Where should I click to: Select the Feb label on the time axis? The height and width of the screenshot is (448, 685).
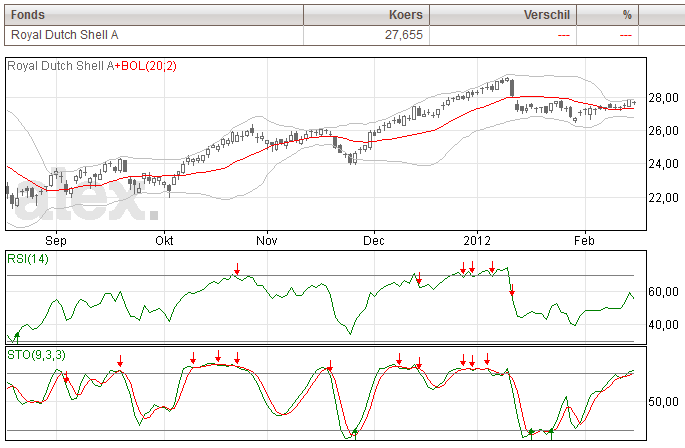(585, 241)
